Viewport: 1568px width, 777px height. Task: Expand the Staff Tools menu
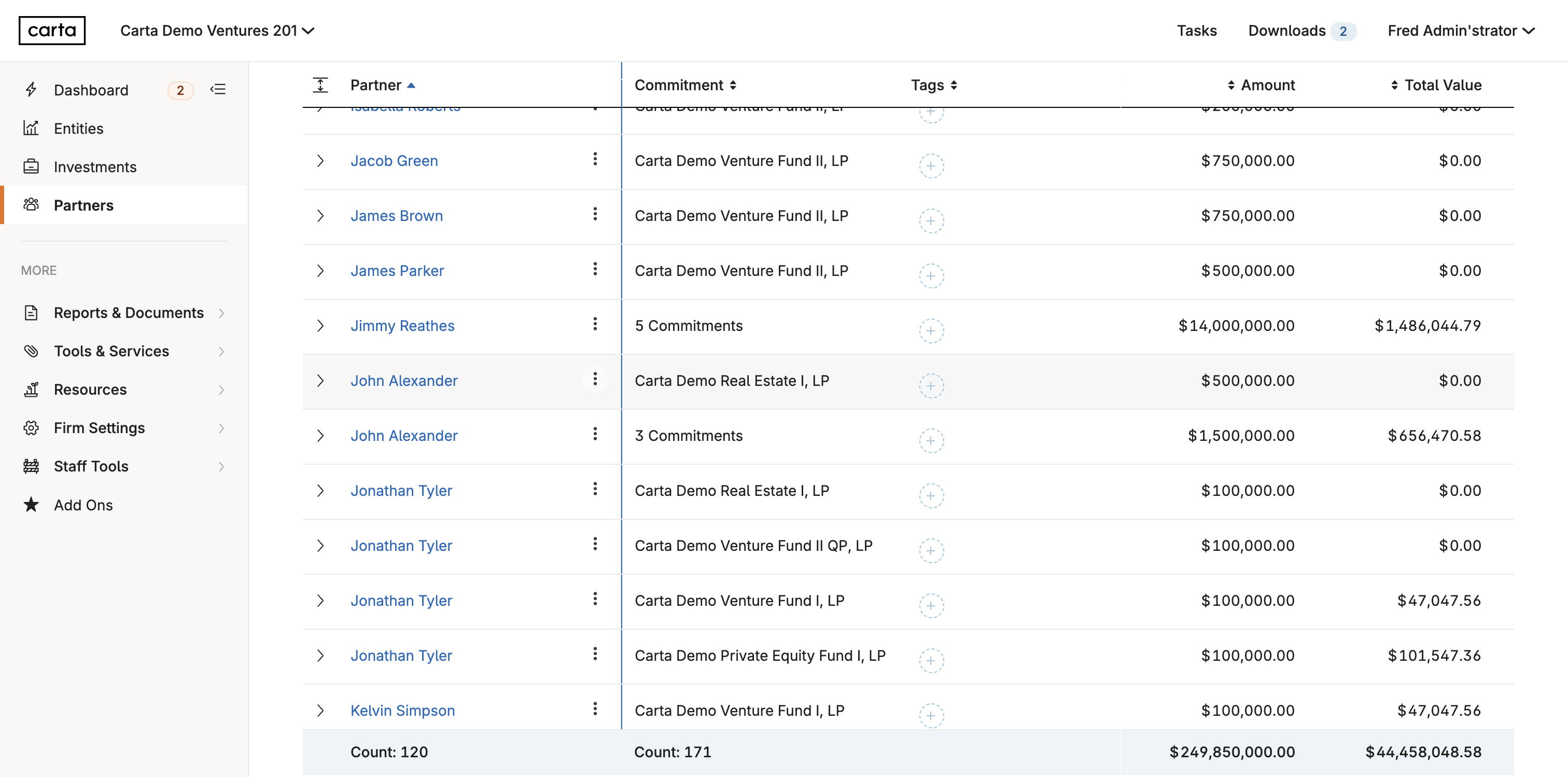tap(124, 466)
